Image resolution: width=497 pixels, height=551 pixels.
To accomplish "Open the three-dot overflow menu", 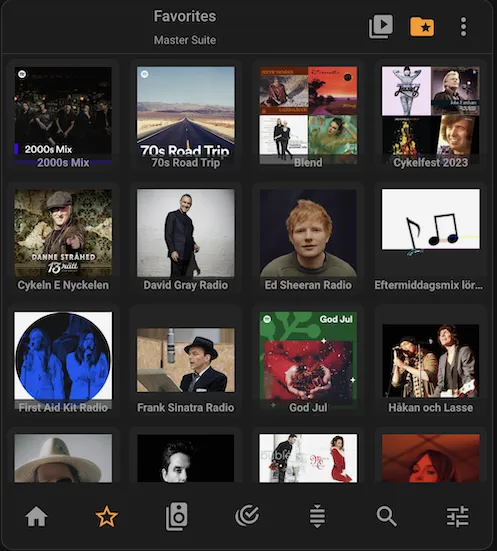I will click(x=464, y=27).
